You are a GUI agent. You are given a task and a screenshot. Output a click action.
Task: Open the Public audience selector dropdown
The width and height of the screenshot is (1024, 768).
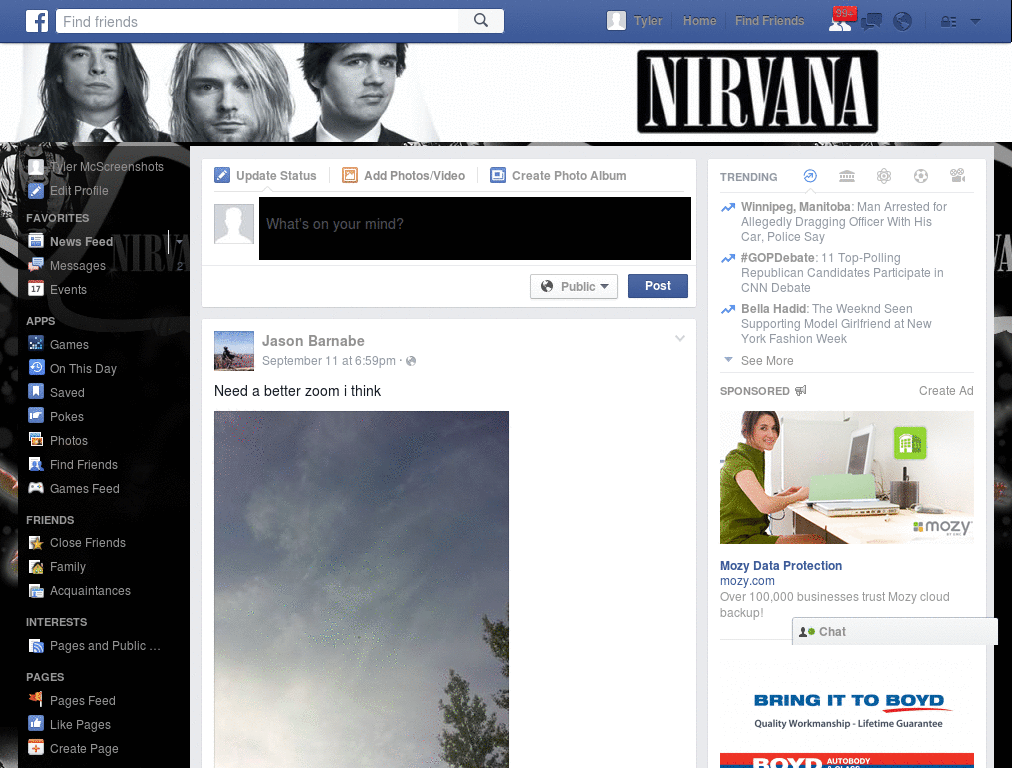[x=574, y=286]
